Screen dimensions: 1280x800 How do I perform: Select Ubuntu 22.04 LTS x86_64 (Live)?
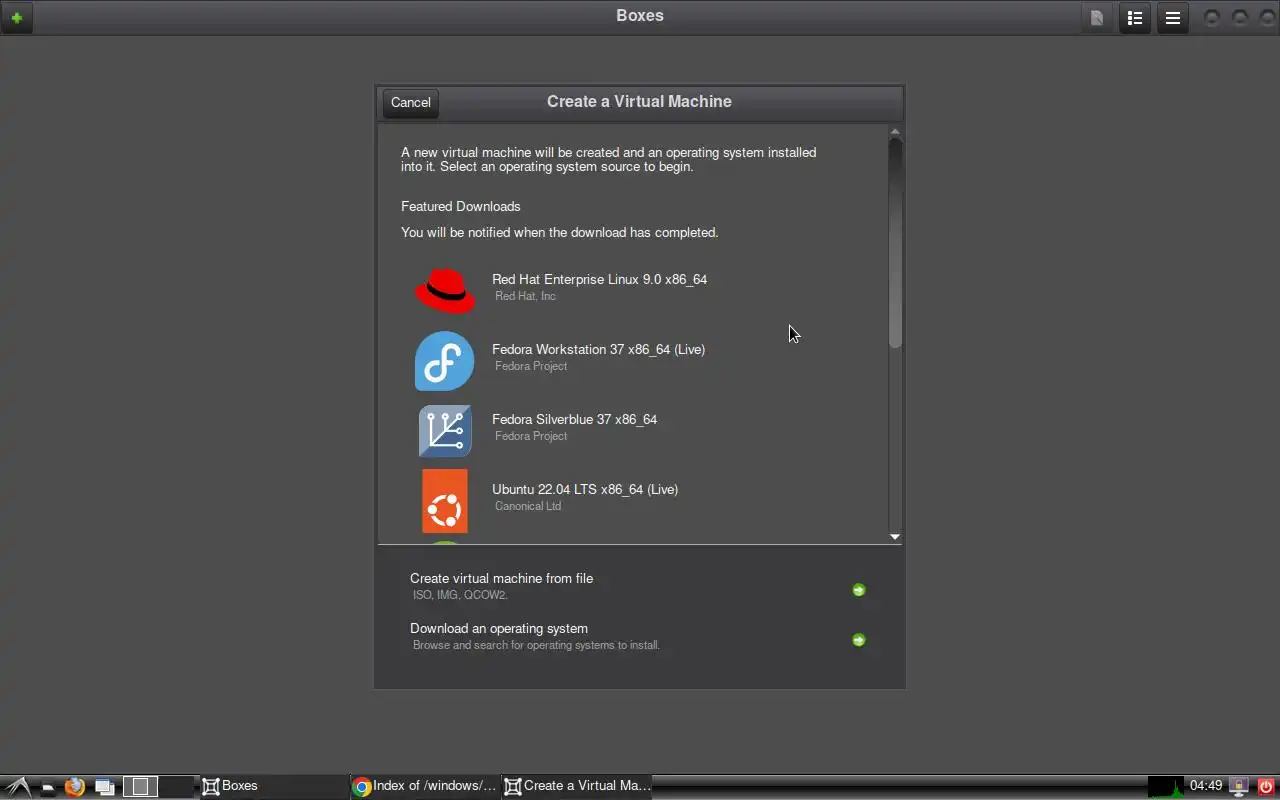pos(633,500)
